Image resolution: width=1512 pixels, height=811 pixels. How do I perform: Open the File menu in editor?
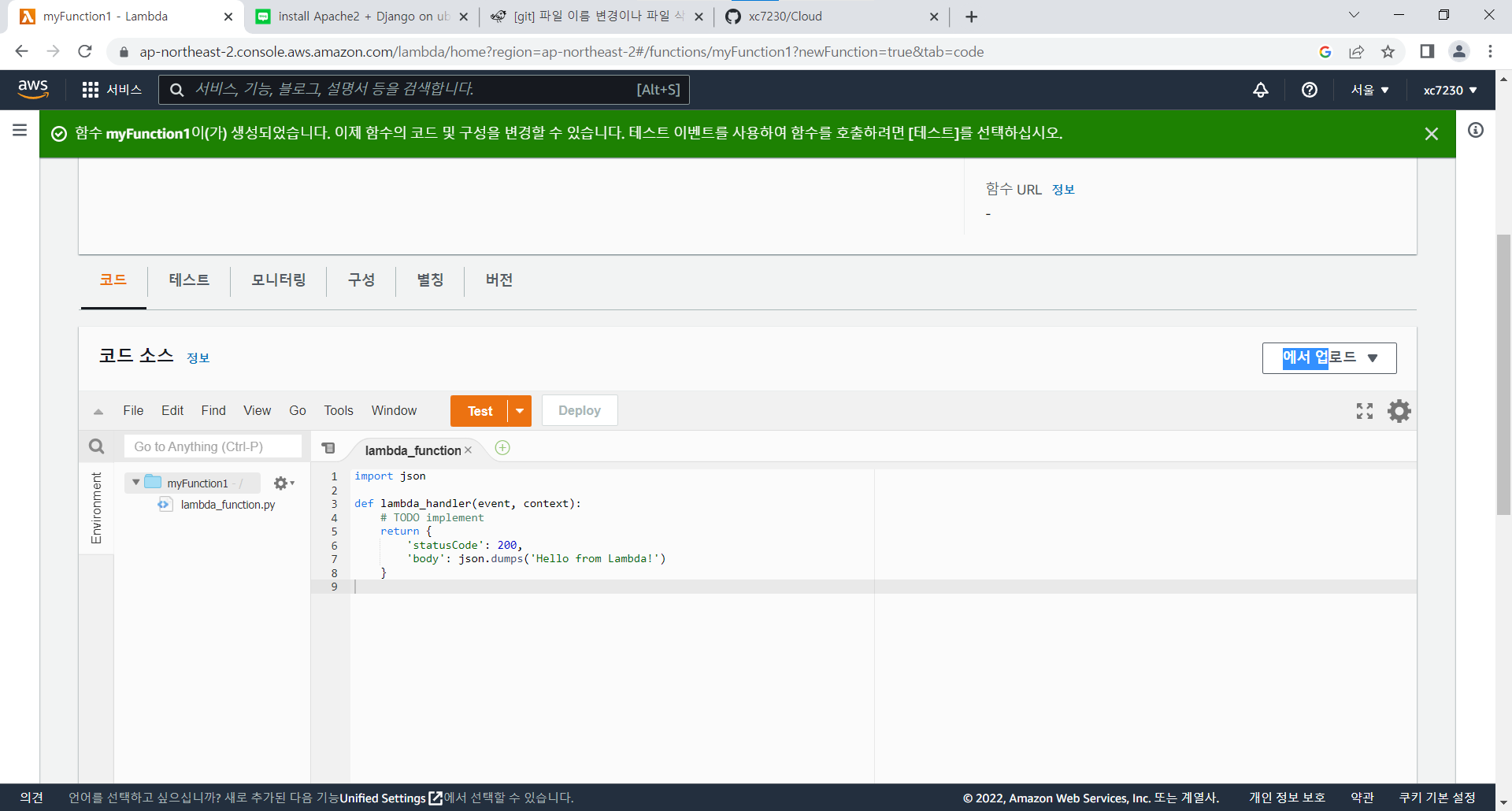(x=133, y=411)
